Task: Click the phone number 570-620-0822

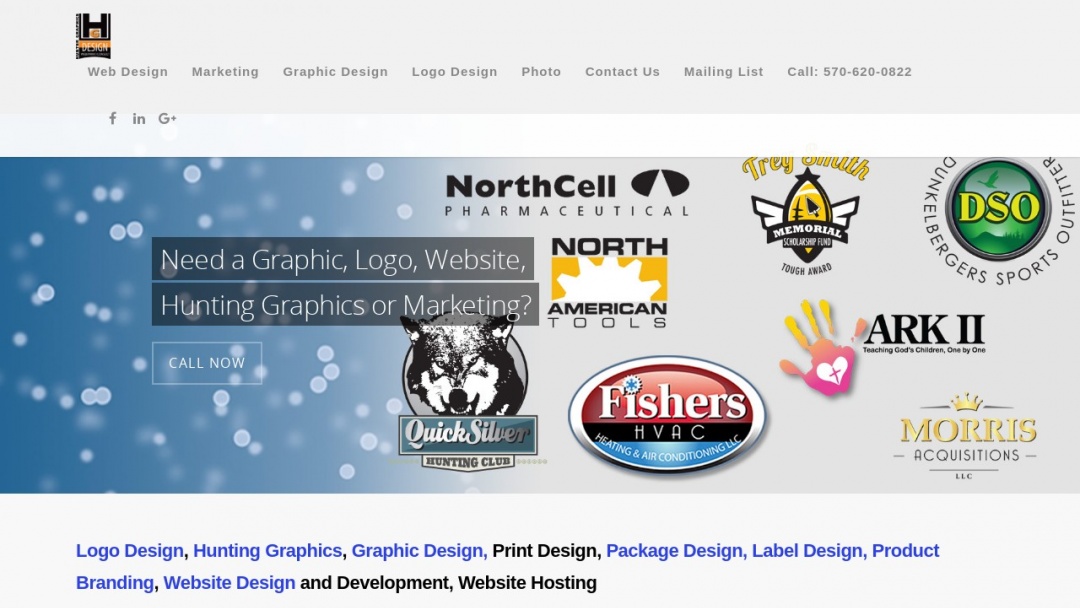Action: click(850, 71)
